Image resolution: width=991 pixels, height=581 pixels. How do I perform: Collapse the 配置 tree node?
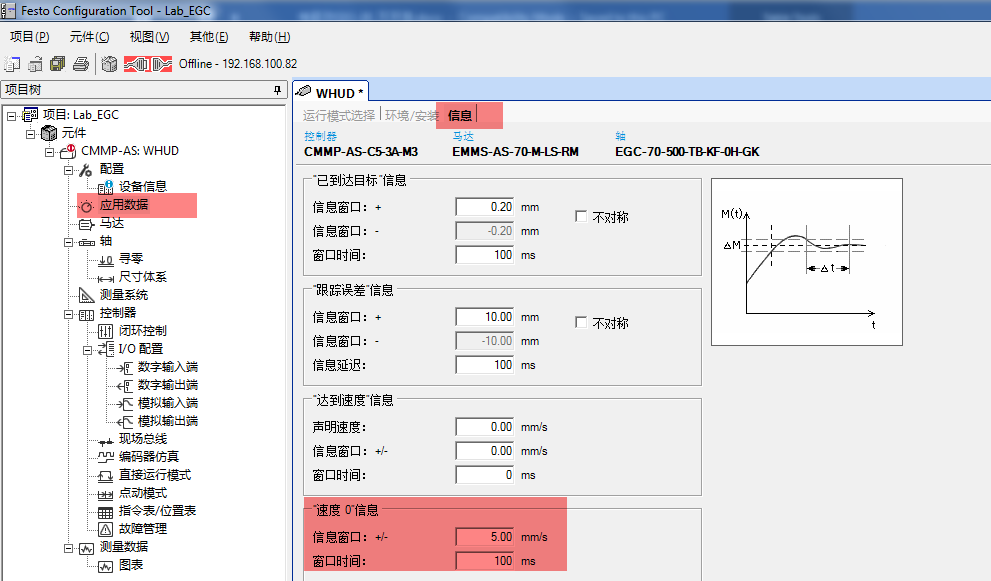click(x=68, y=169)
